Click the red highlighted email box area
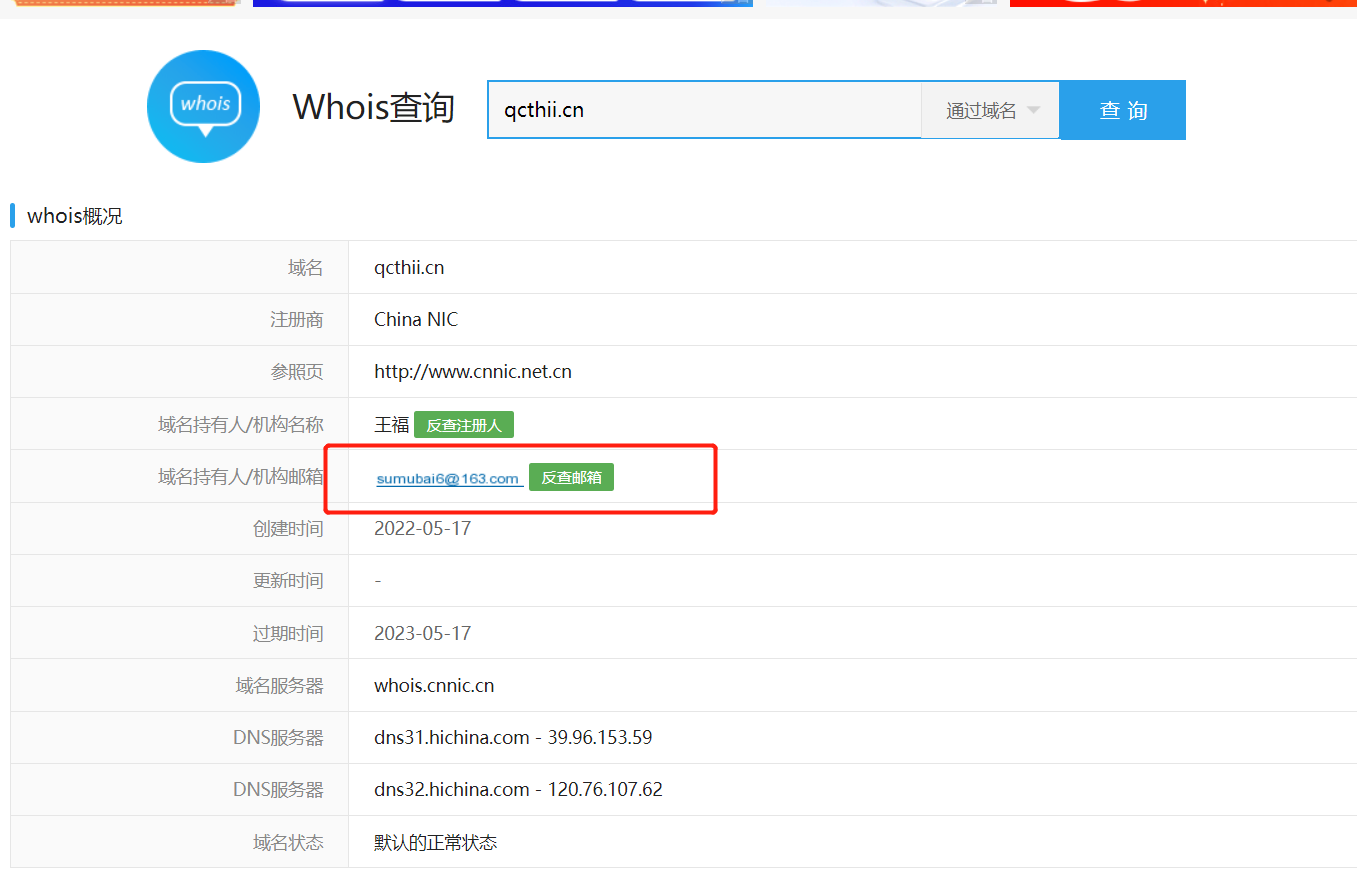 click(520, 477)
